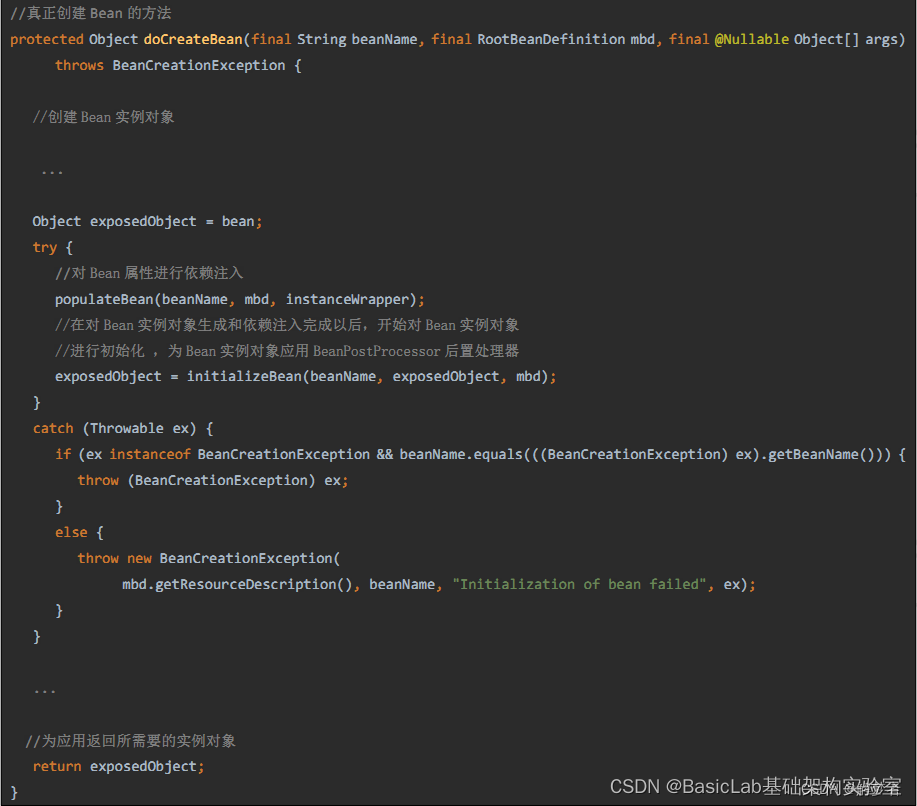Click the comment '//创建 Bean 实例对象'

[104, 117]
